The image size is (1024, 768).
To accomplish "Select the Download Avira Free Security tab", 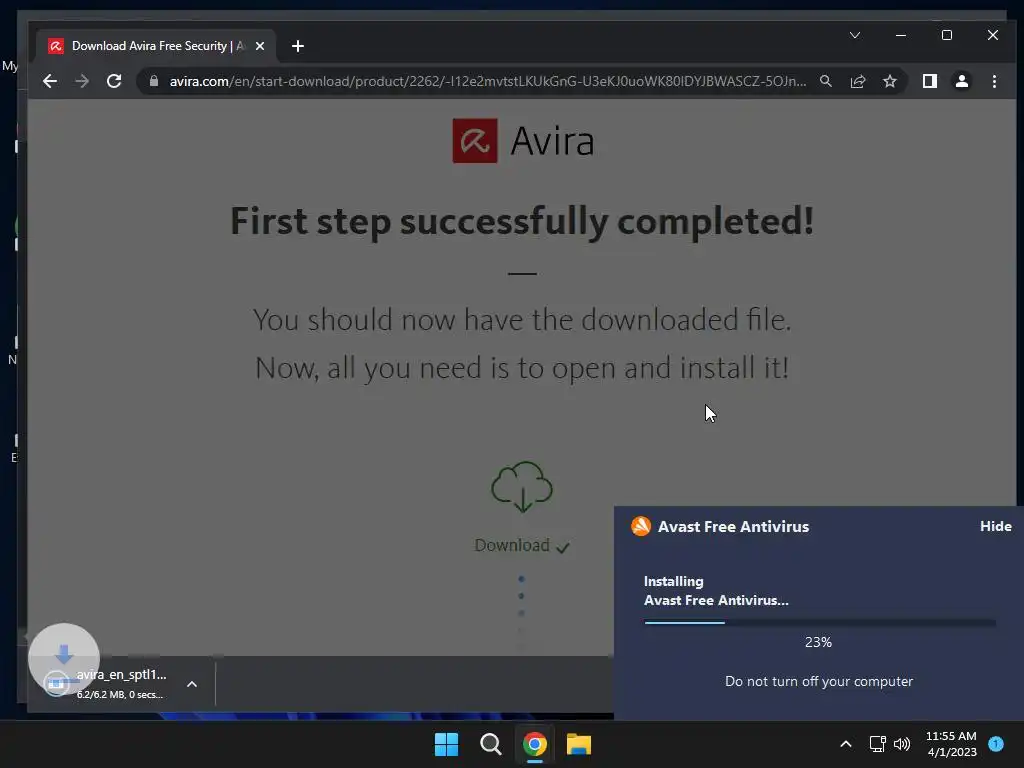I will 157,46.
